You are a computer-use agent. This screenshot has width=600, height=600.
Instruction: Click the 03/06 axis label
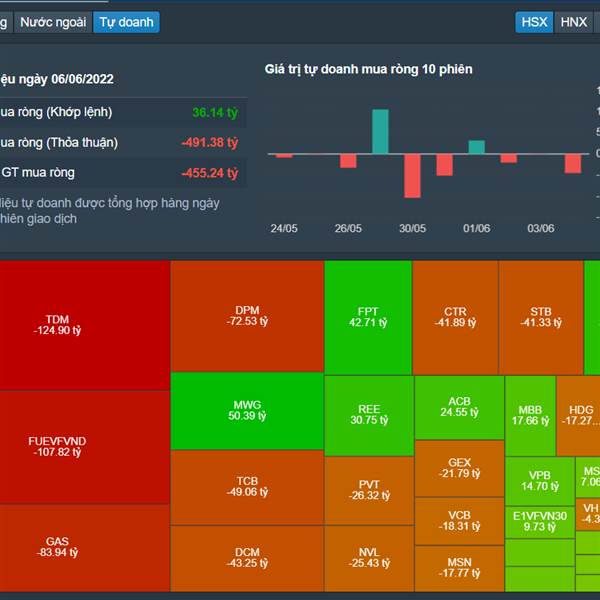pos(541,228)
